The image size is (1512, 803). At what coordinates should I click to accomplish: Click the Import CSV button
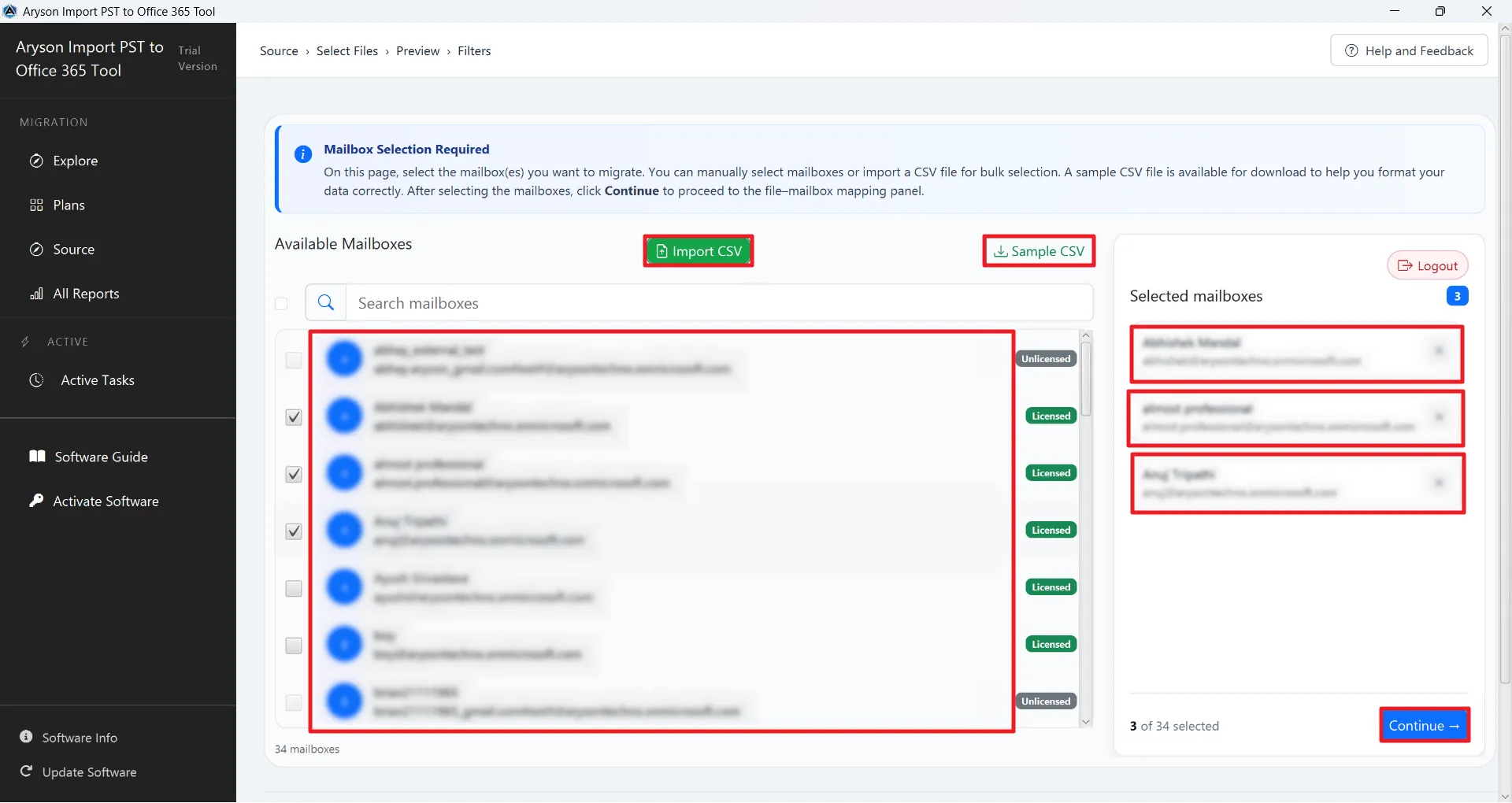pos(699,251)
